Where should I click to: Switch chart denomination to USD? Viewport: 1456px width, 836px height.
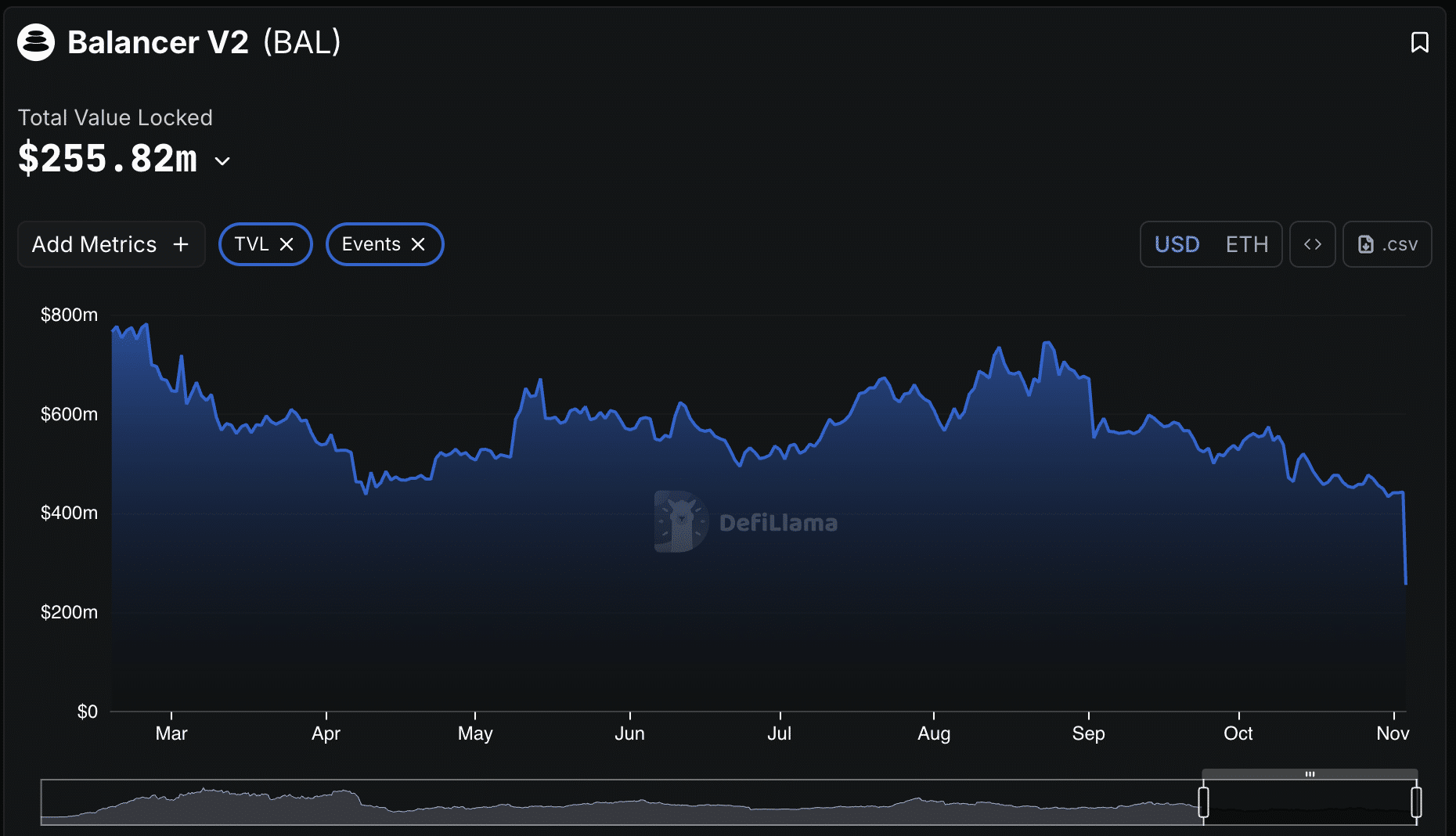click(x=1177, y=244)
